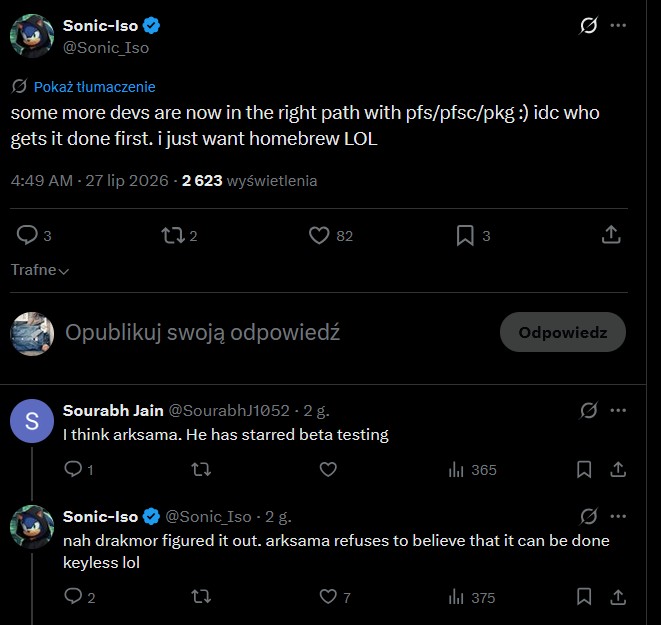Click Grok icon on Sonic-Iso's reply
This screenshot has width=661, height=625.
point(588,516)
